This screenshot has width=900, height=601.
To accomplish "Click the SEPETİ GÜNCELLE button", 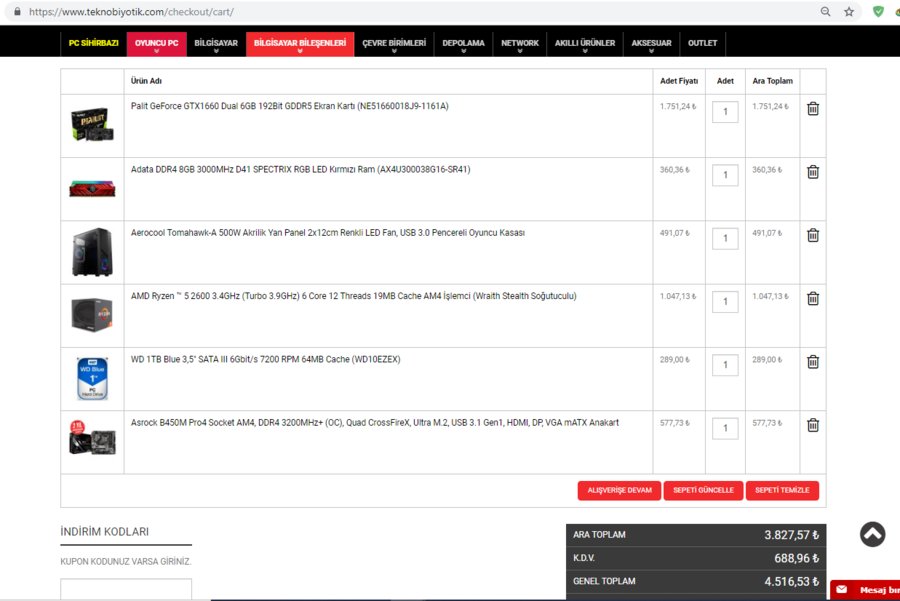I will click(703, 490).
